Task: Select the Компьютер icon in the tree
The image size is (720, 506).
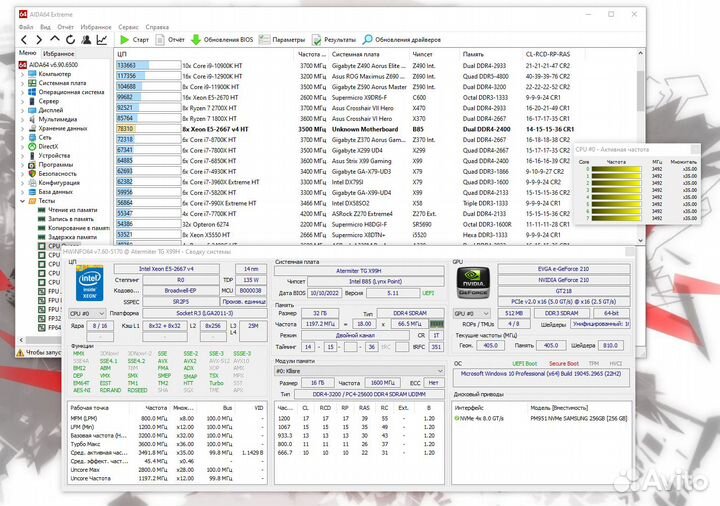Action: coord(32,74)
